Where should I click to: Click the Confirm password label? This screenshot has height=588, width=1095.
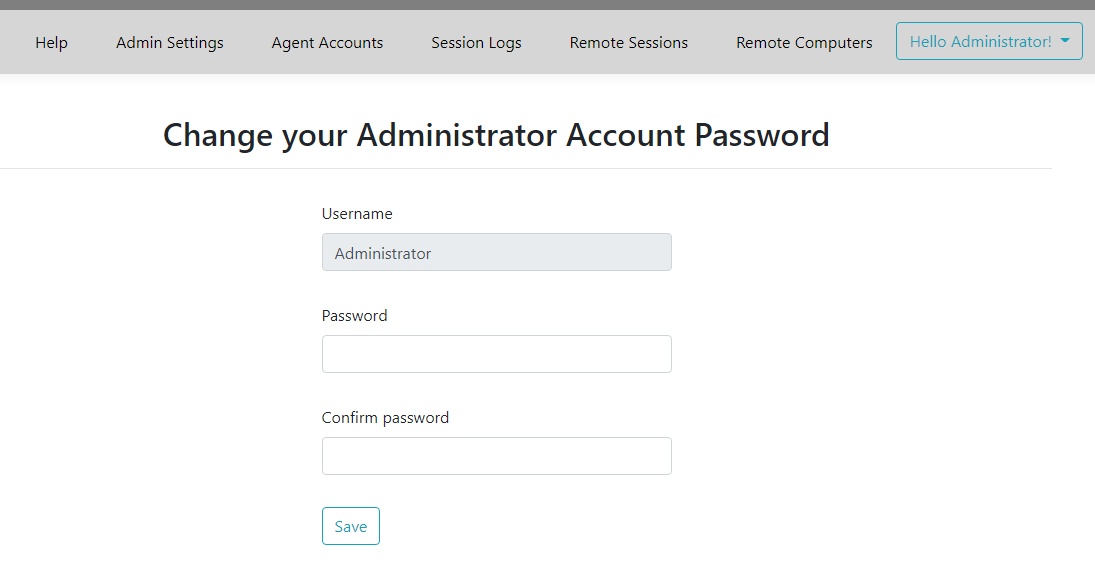pos(385,417)
